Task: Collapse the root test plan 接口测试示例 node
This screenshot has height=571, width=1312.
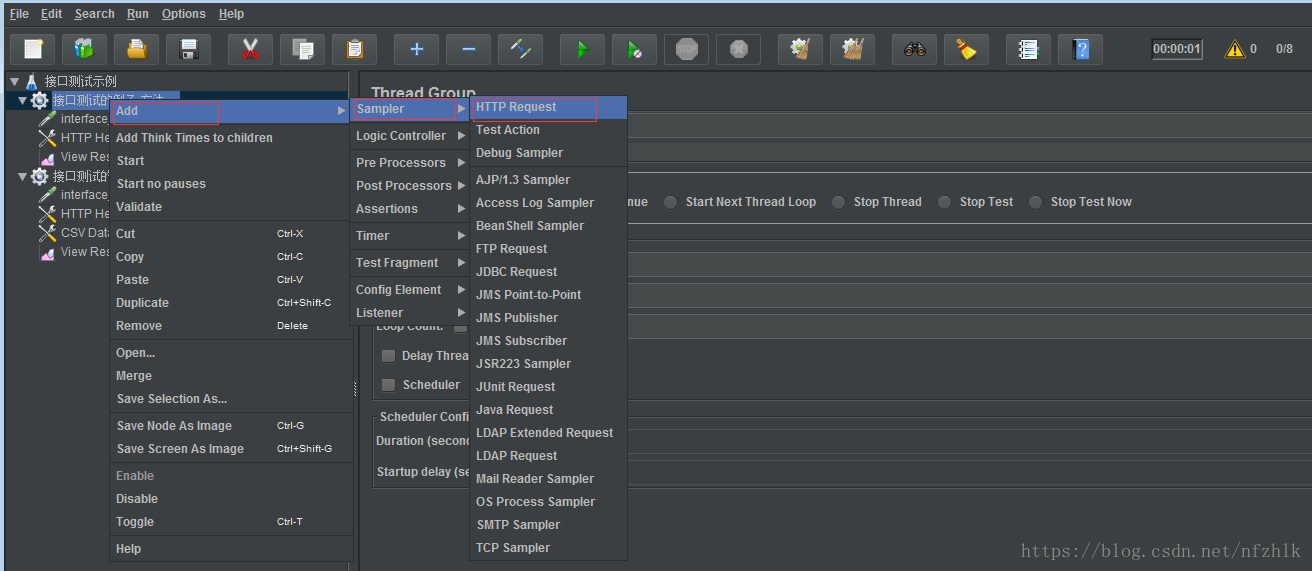Action: point(15,81)
